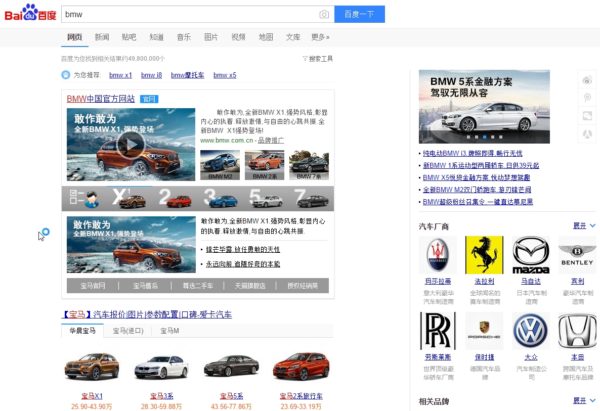This screenshot has height=411, width=600.
Task: Switch to the 视频 tab
Action: pos(238,37)
